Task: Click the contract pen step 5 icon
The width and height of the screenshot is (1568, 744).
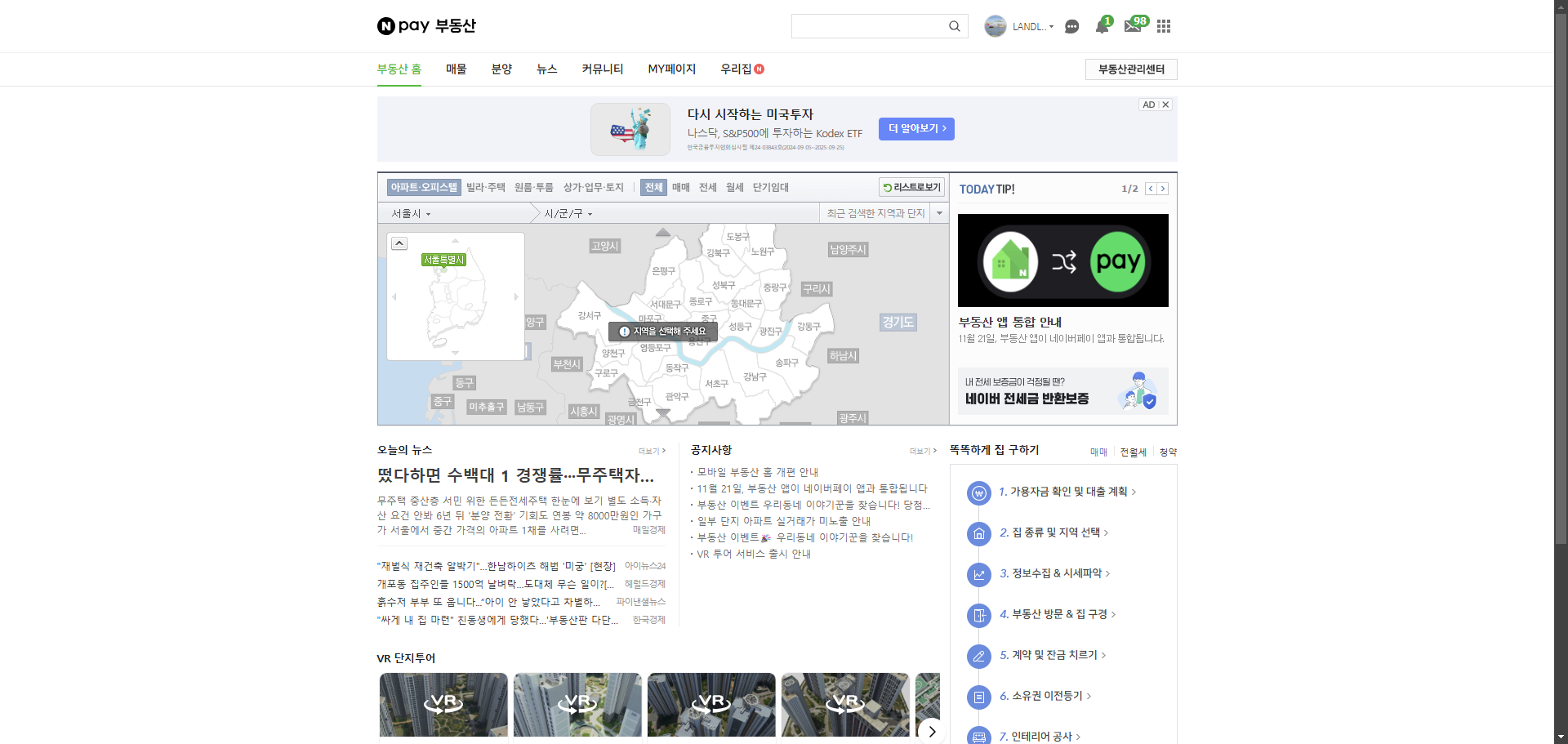Action: tap(978, 657)
